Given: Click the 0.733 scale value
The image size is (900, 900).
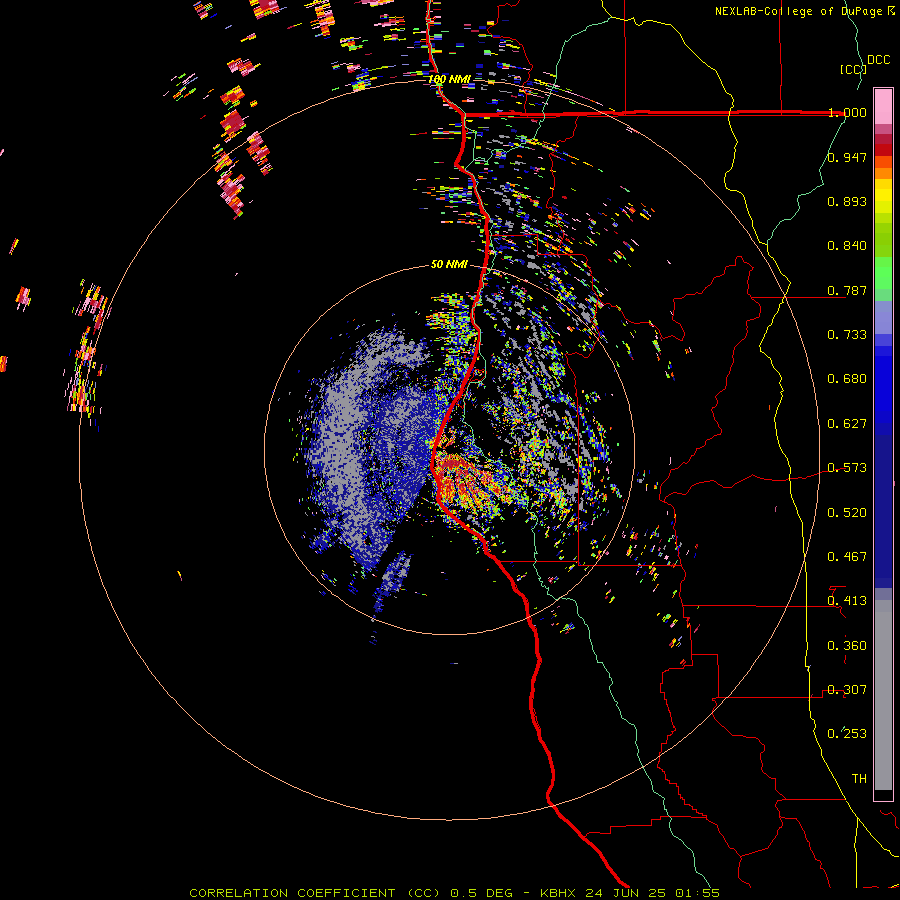Looking at the screenshot, I should pos(847,335).
